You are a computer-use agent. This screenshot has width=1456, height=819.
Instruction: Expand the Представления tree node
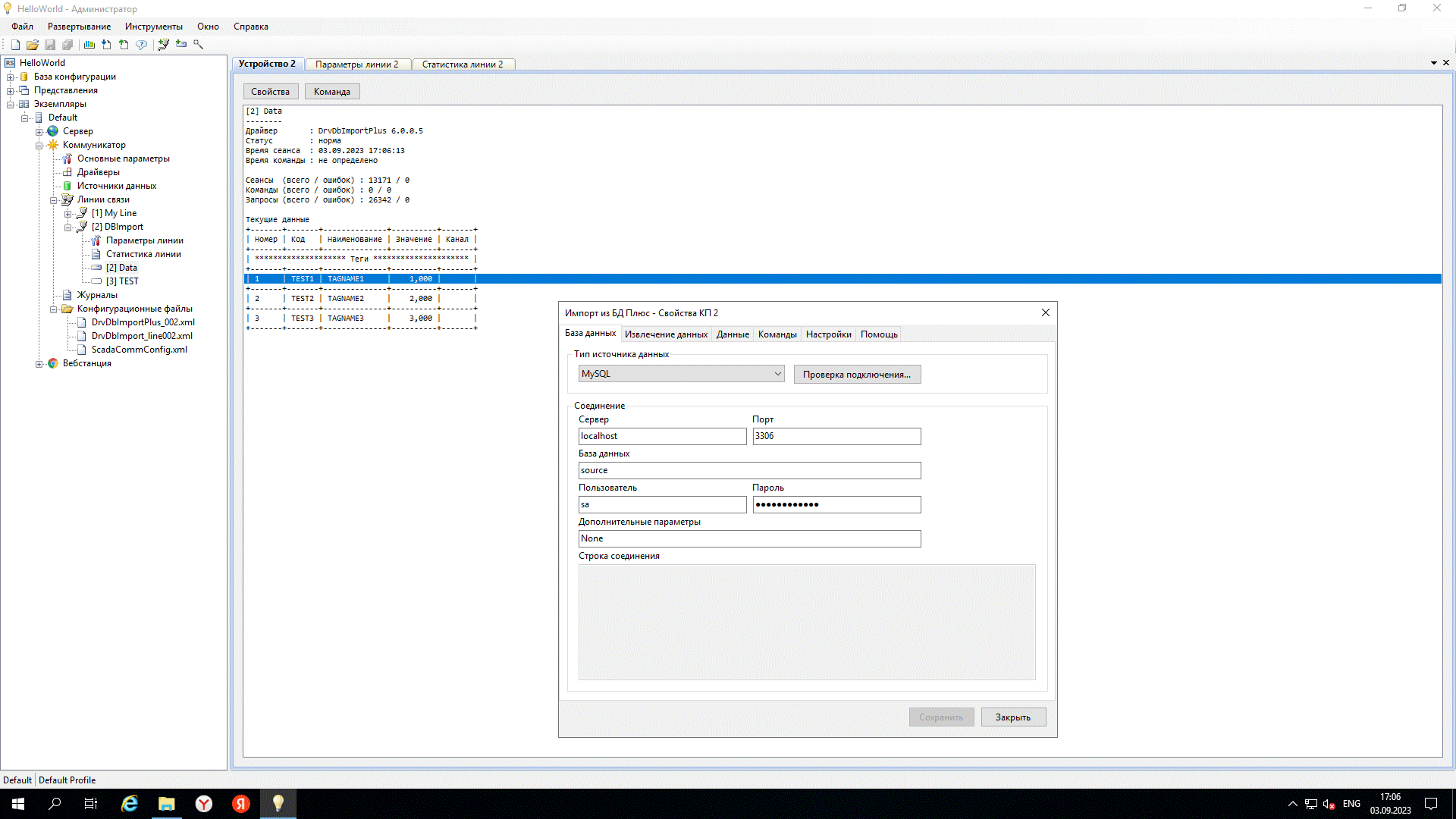coord(11,91)
